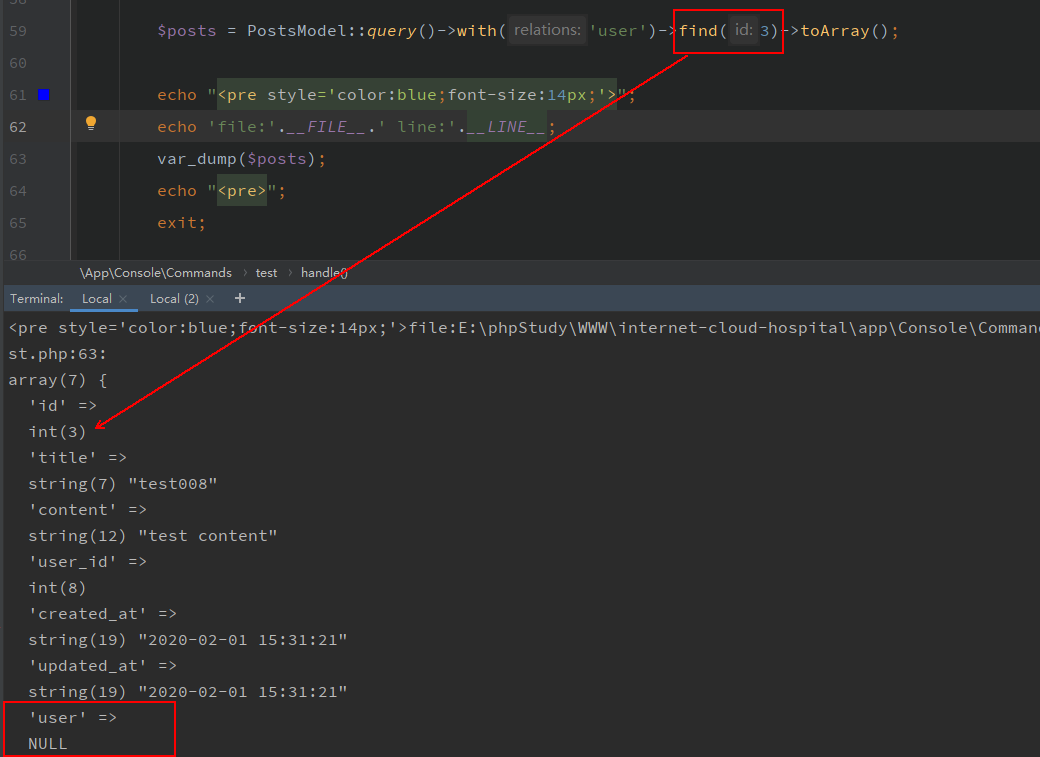
Task: Open a new terminal session with plus
Action: (239, 298)
